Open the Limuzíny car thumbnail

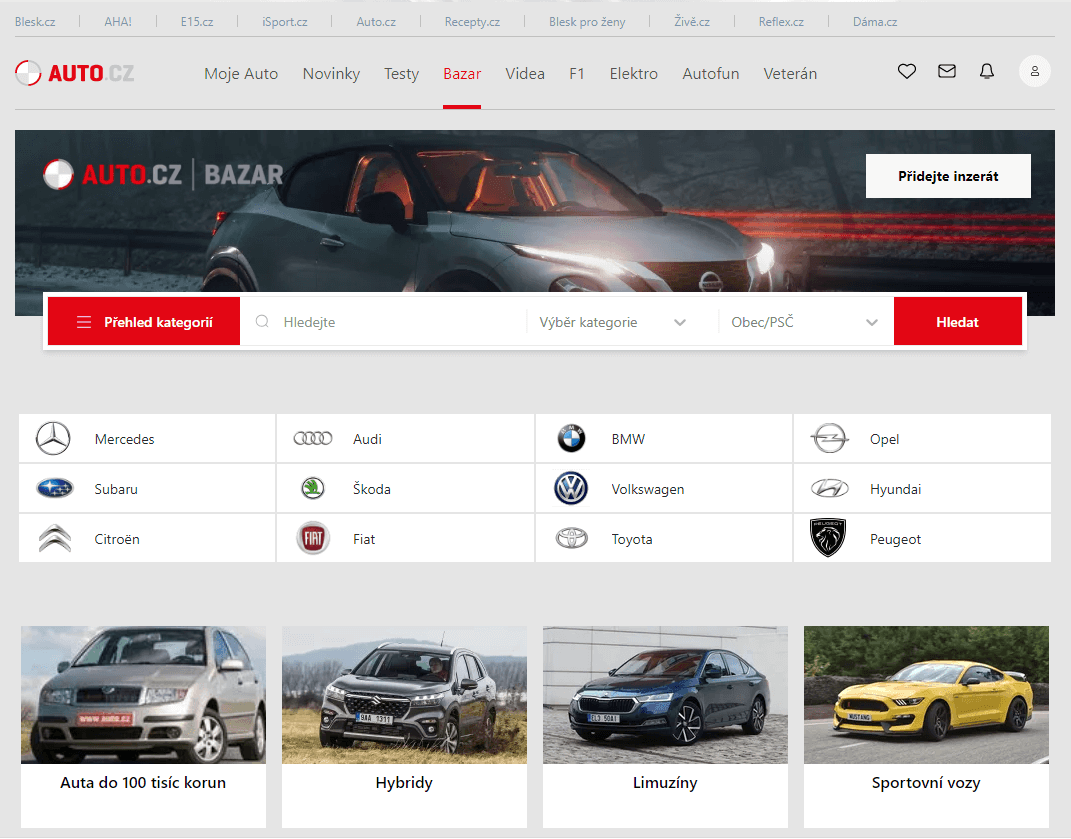coord(665,695)
